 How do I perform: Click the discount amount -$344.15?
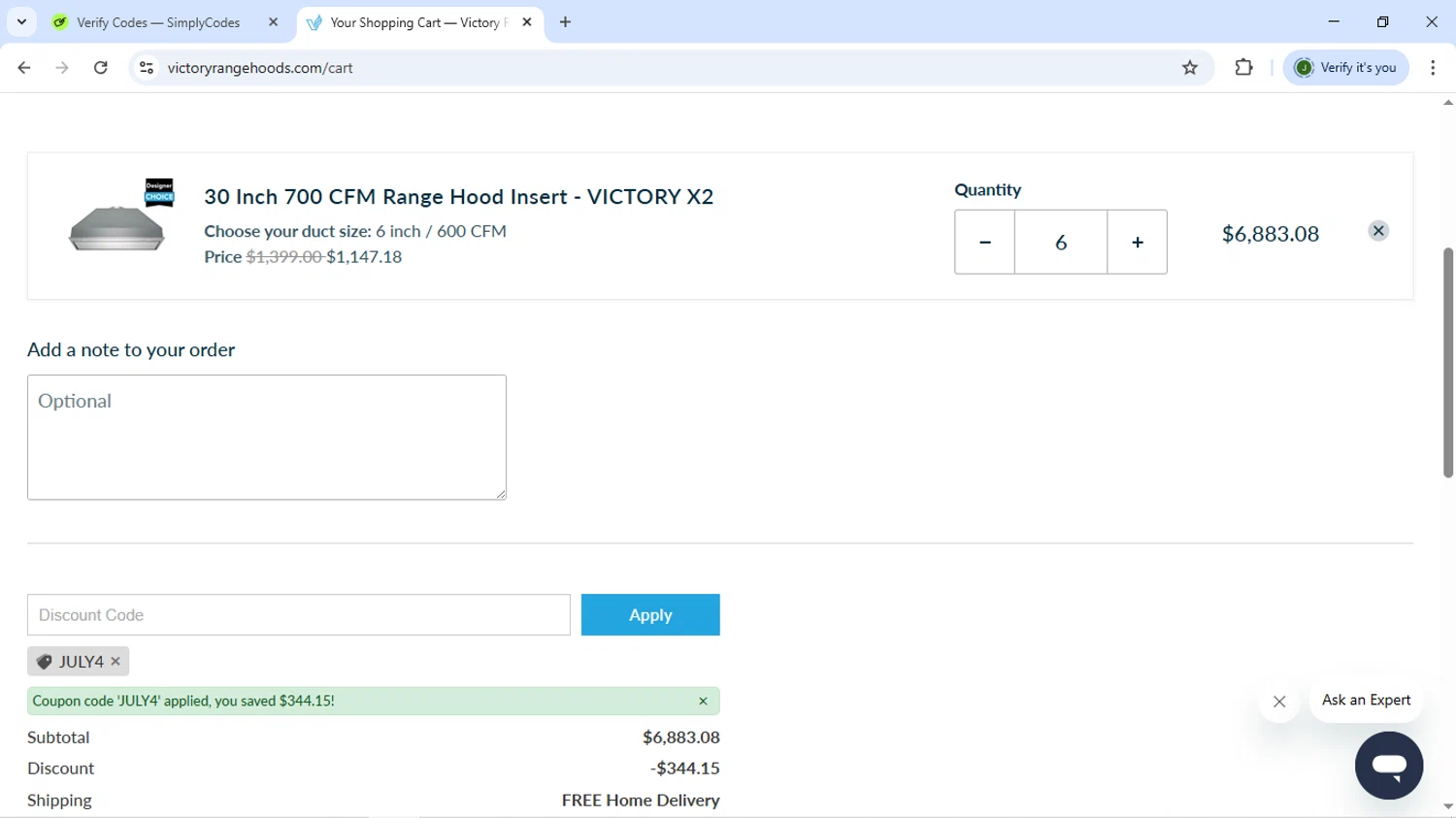tap(685, 769)
